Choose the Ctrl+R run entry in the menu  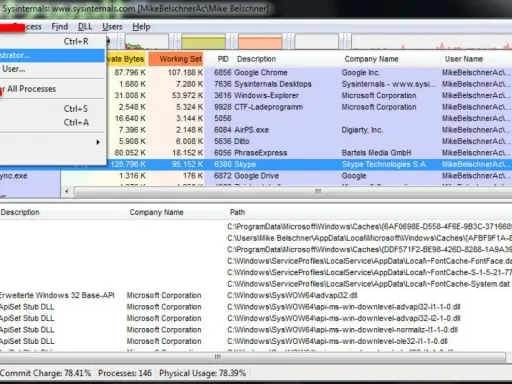click(x=52, y=41)
